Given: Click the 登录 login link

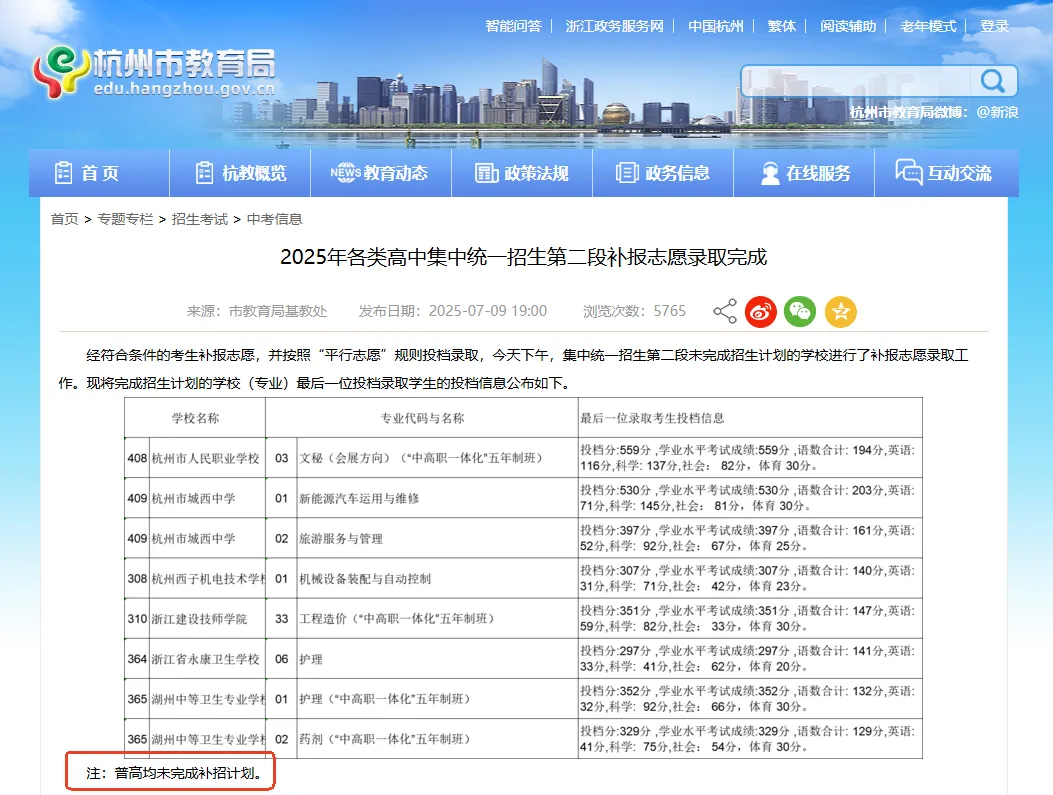Looking at the screenshot, I should pos(996,26).
